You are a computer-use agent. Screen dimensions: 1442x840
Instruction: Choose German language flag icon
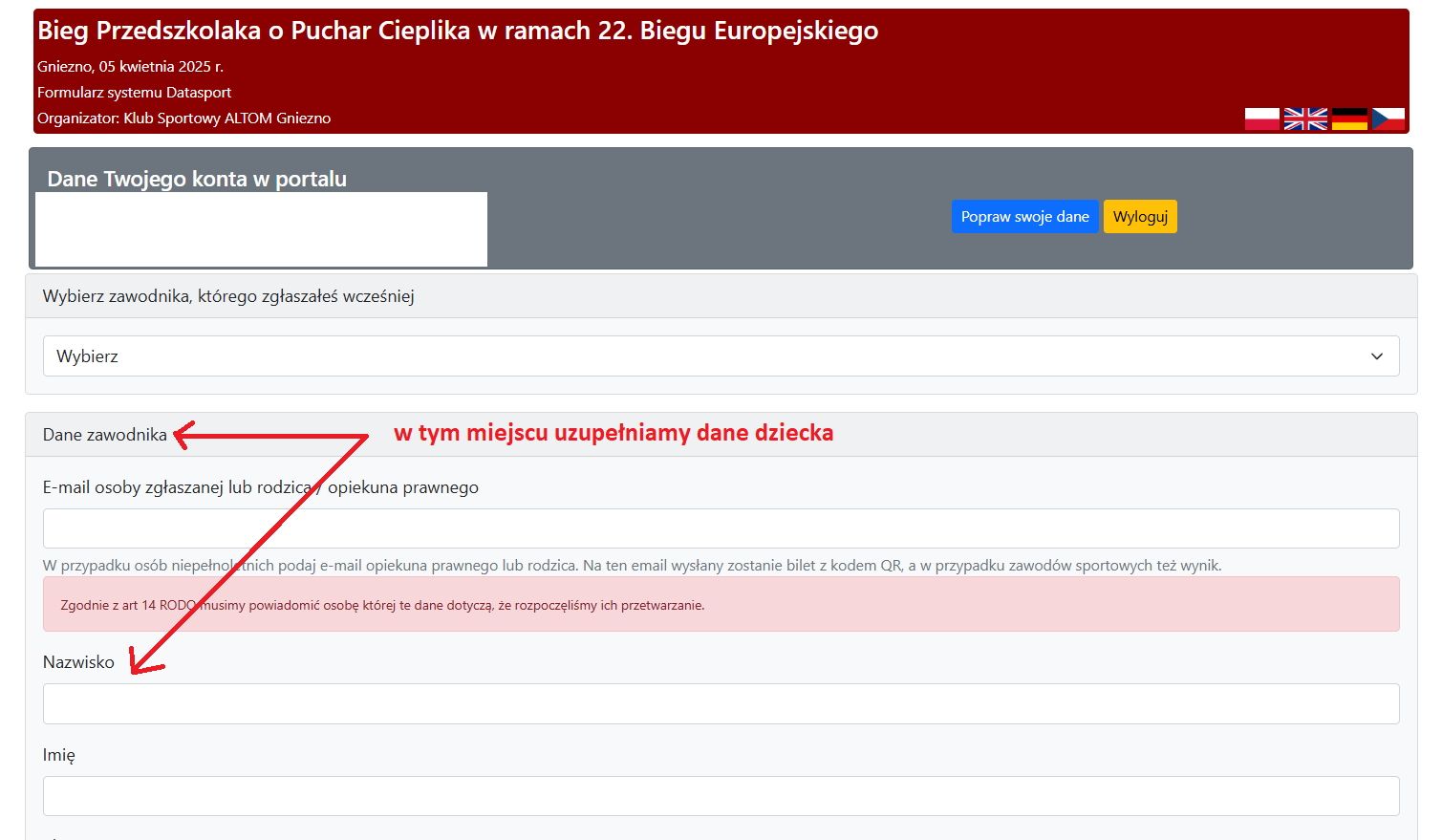1349,119
